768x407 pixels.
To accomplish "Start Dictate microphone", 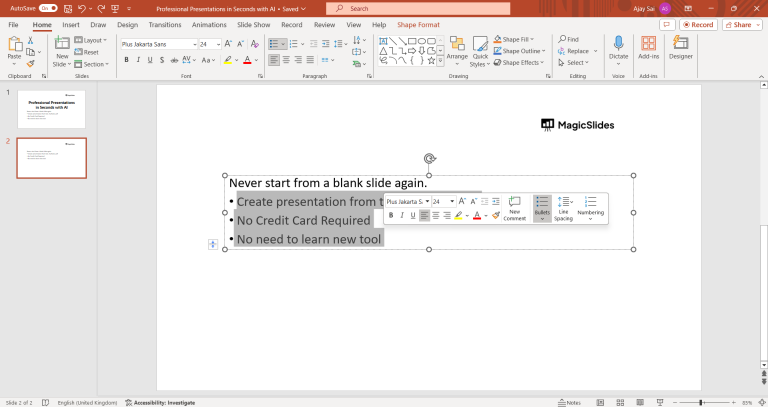I will (618, 48).
